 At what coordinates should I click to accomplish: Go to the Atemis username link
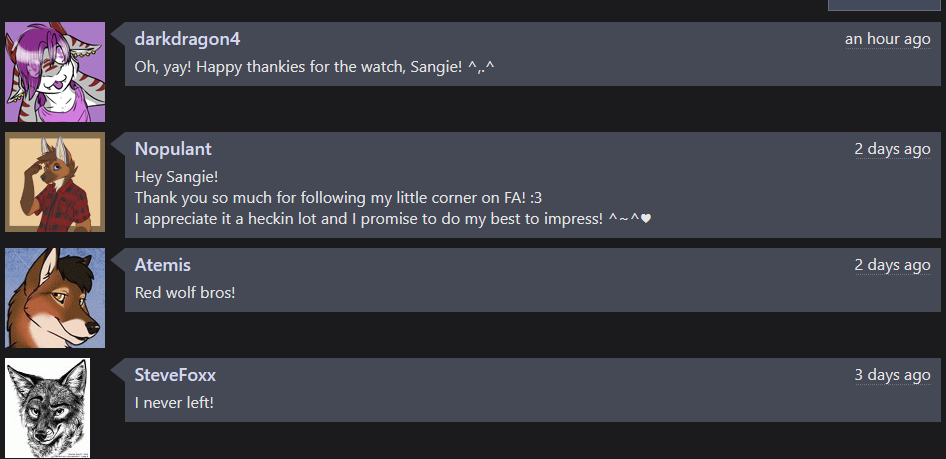coord(163,265)
